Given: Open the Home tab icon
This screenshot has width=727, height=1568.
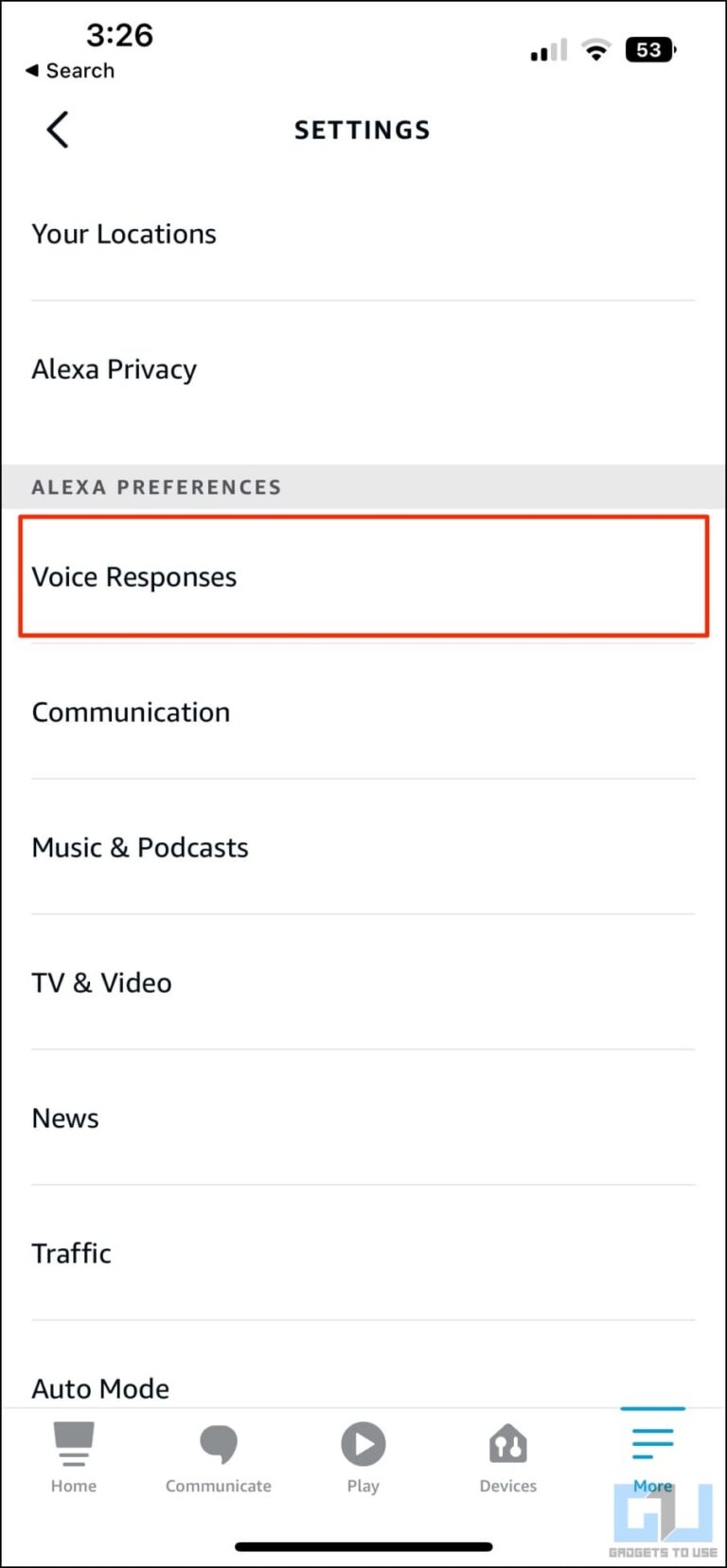Looking at the screenshot, I should coord(73,1454).
